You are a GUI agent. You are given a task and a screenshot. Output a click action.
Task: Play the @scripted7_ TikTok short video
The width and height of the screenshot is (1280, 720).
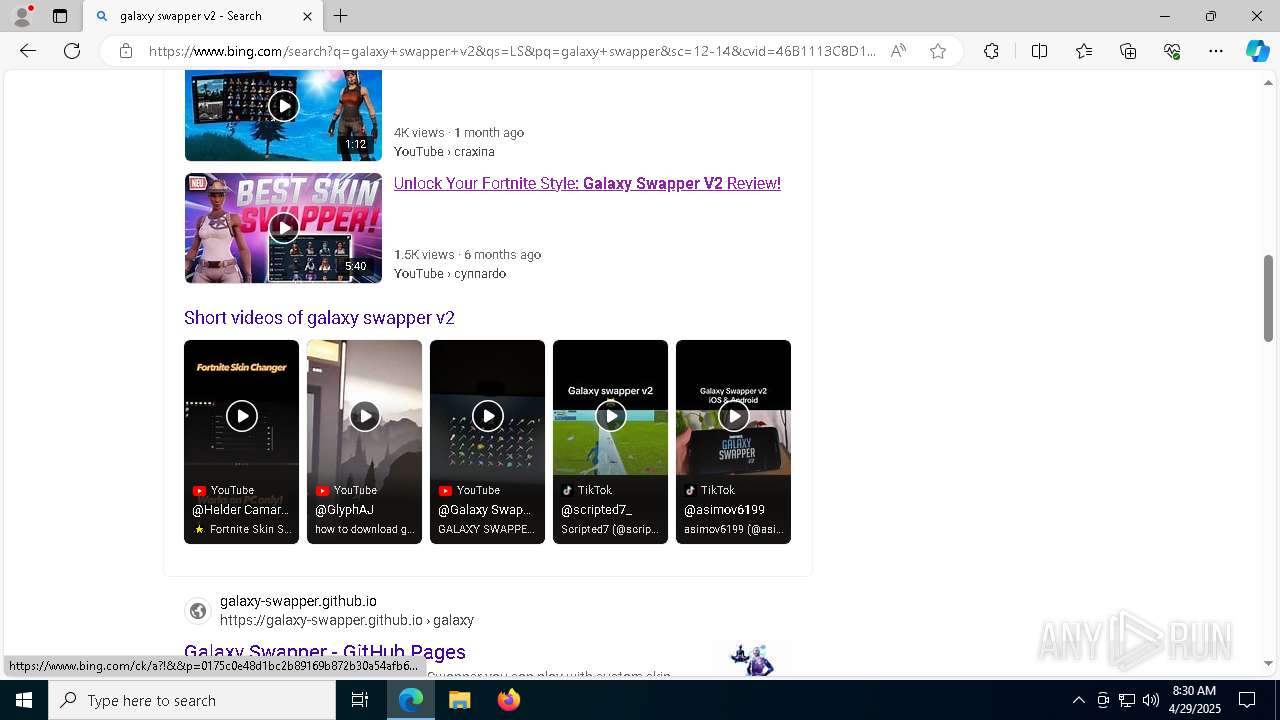(x=610, y=442)
